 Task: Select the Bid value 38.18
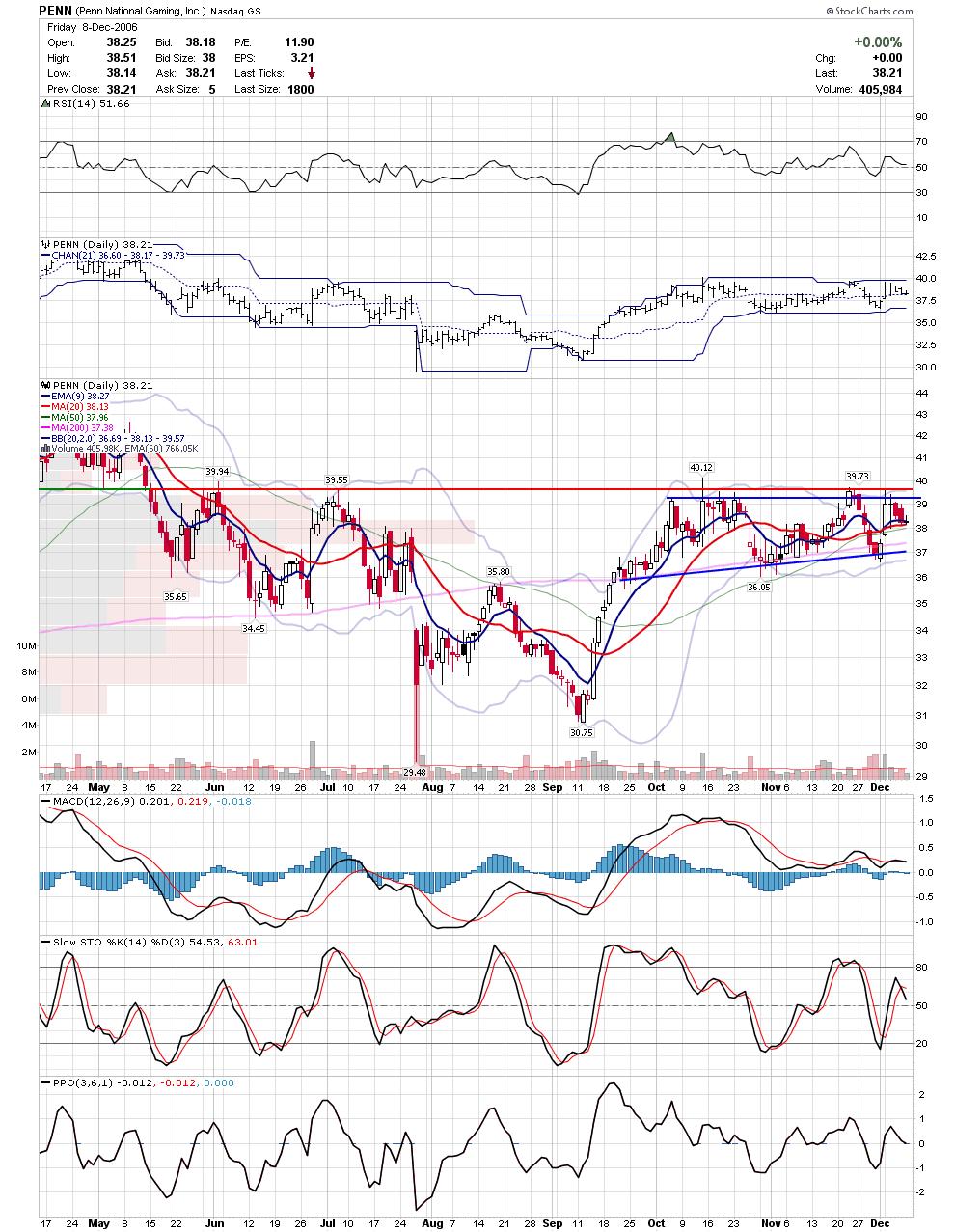point(200,42)
